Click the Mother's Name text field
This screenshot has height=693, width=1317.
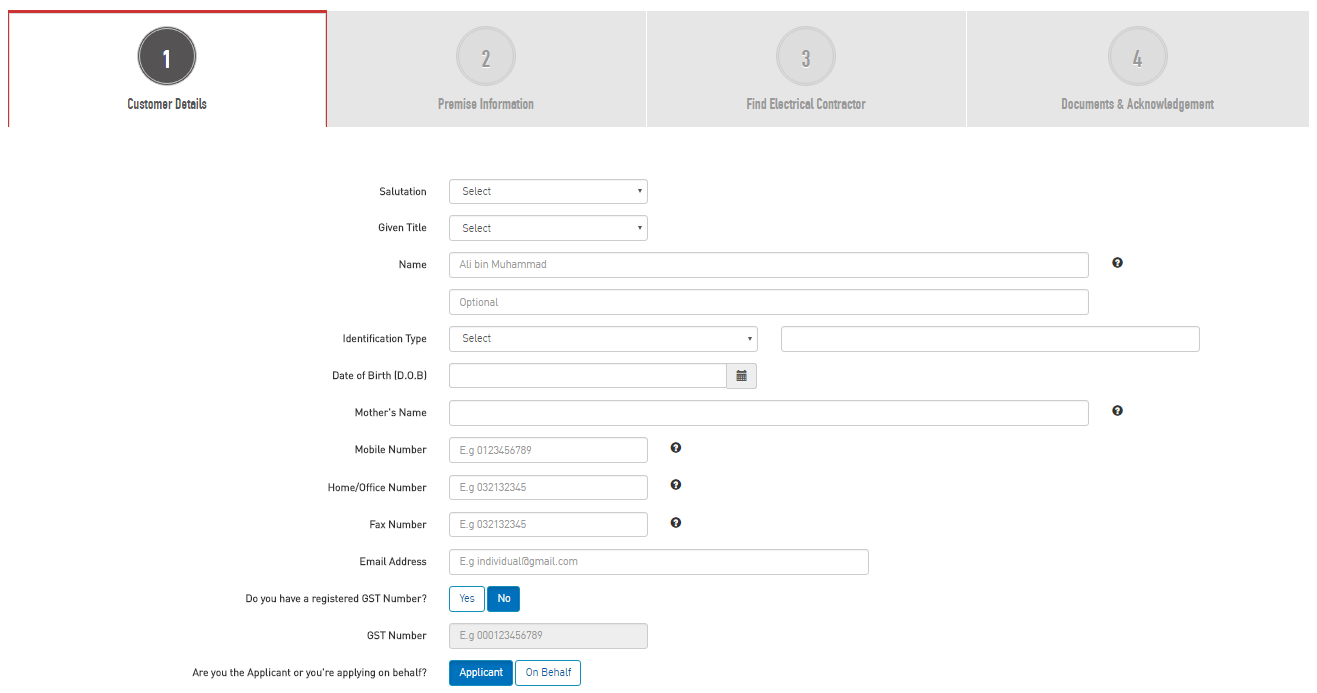point(768,413)
